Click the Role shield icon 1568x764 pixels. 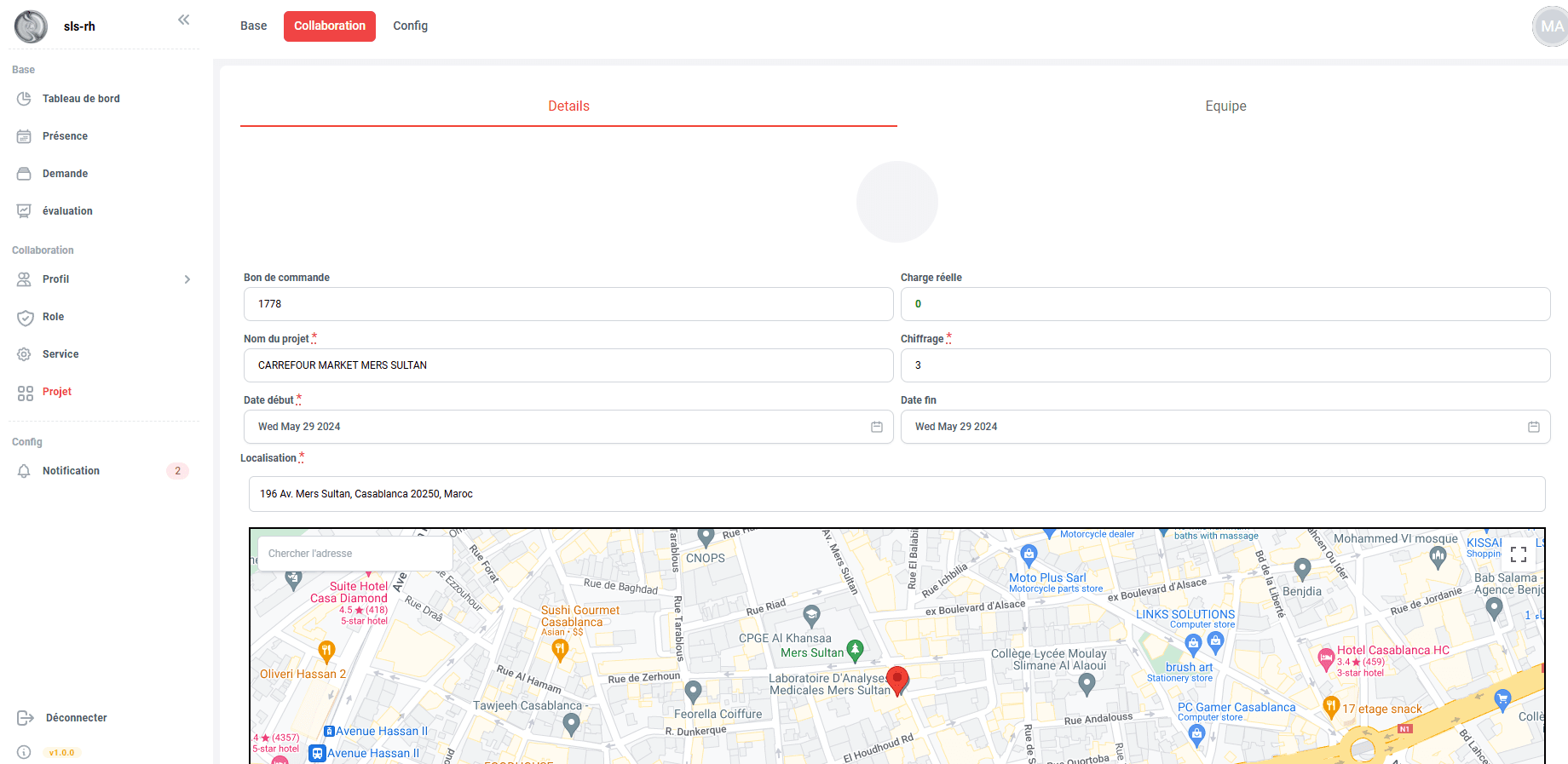click(25, 318)
